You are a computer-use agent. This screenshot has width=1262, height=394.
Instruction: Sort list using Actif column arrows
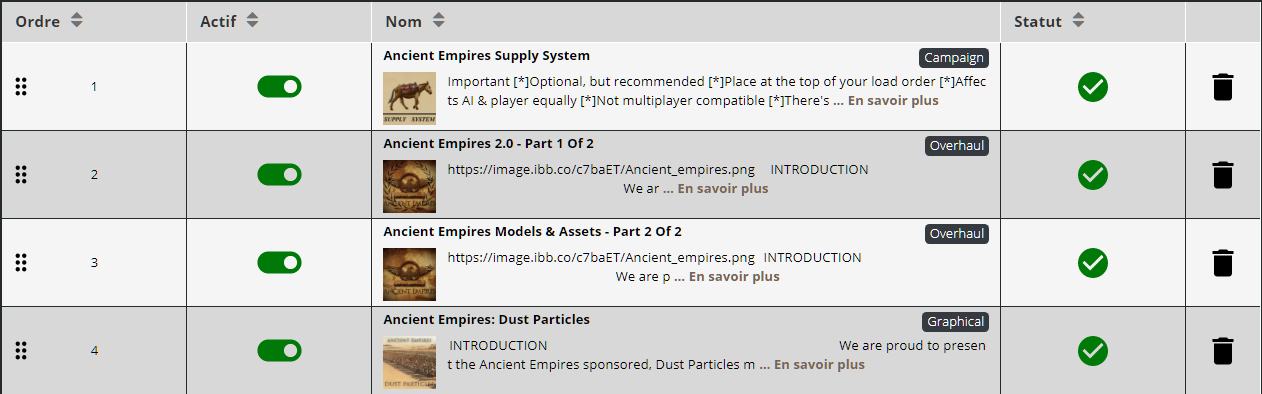coord(252,20)
